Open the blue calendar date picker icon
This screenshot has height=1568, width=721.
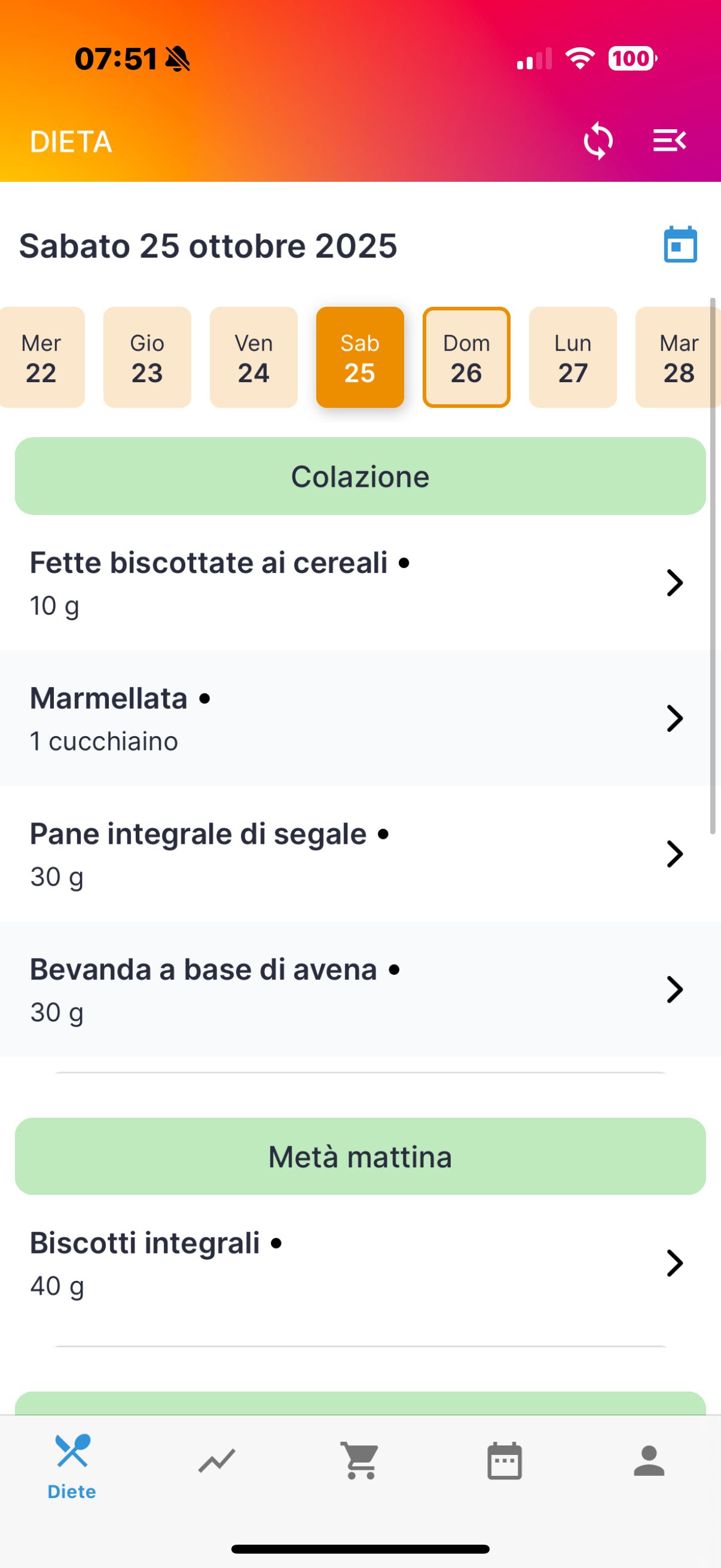pyautogui.click(x=680, y=245)
